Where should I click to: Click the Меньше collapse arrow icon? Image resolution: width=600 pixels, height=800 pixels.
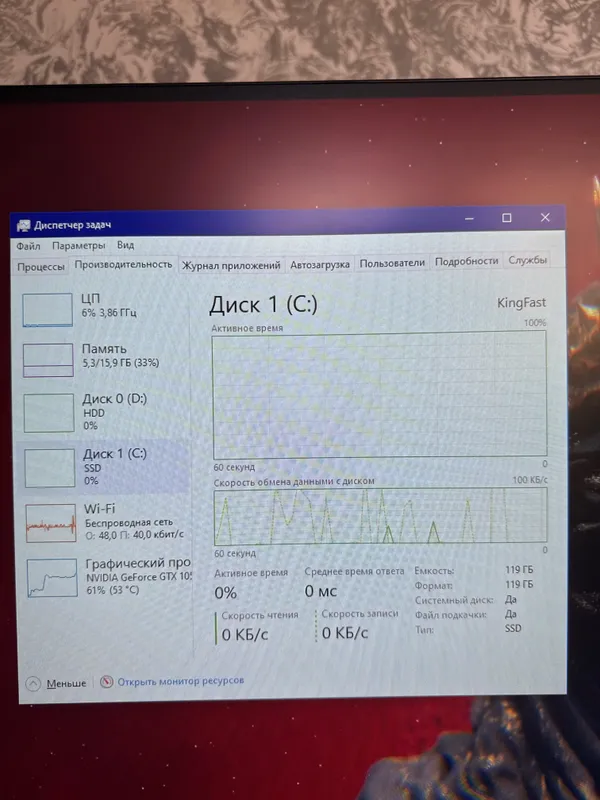click(x=33, y=684)
